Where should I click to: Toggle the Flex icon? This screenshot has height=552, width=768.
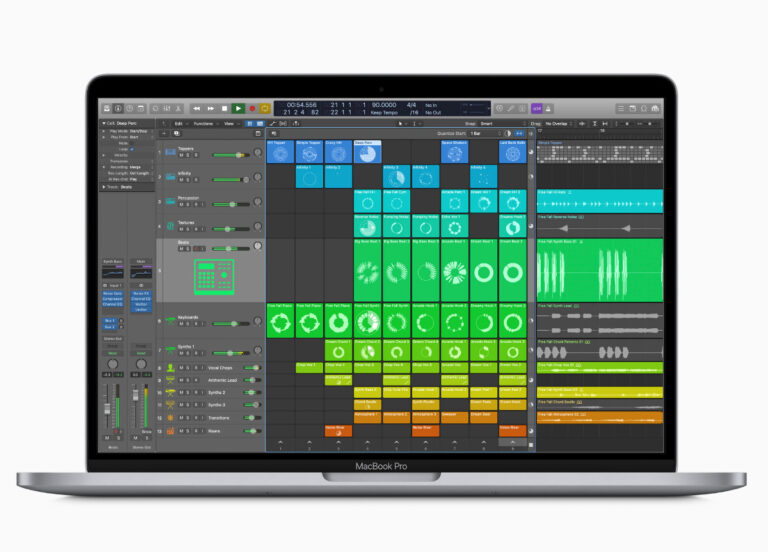[283, 123]
